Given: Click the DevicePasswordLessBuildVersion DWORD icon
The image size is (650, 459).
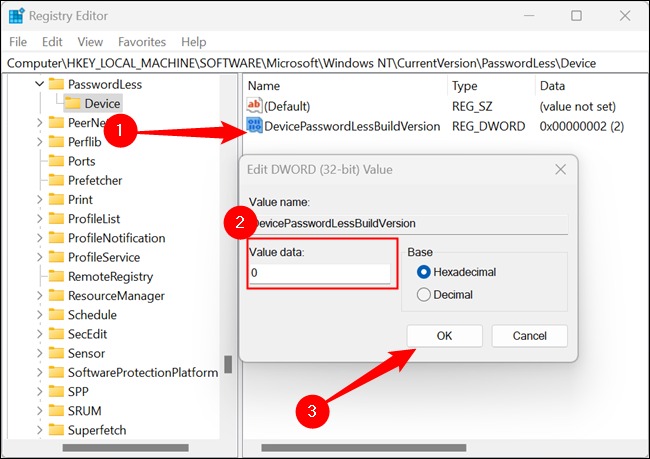Looking at the screenshot, I should click(x=254, y=125).
